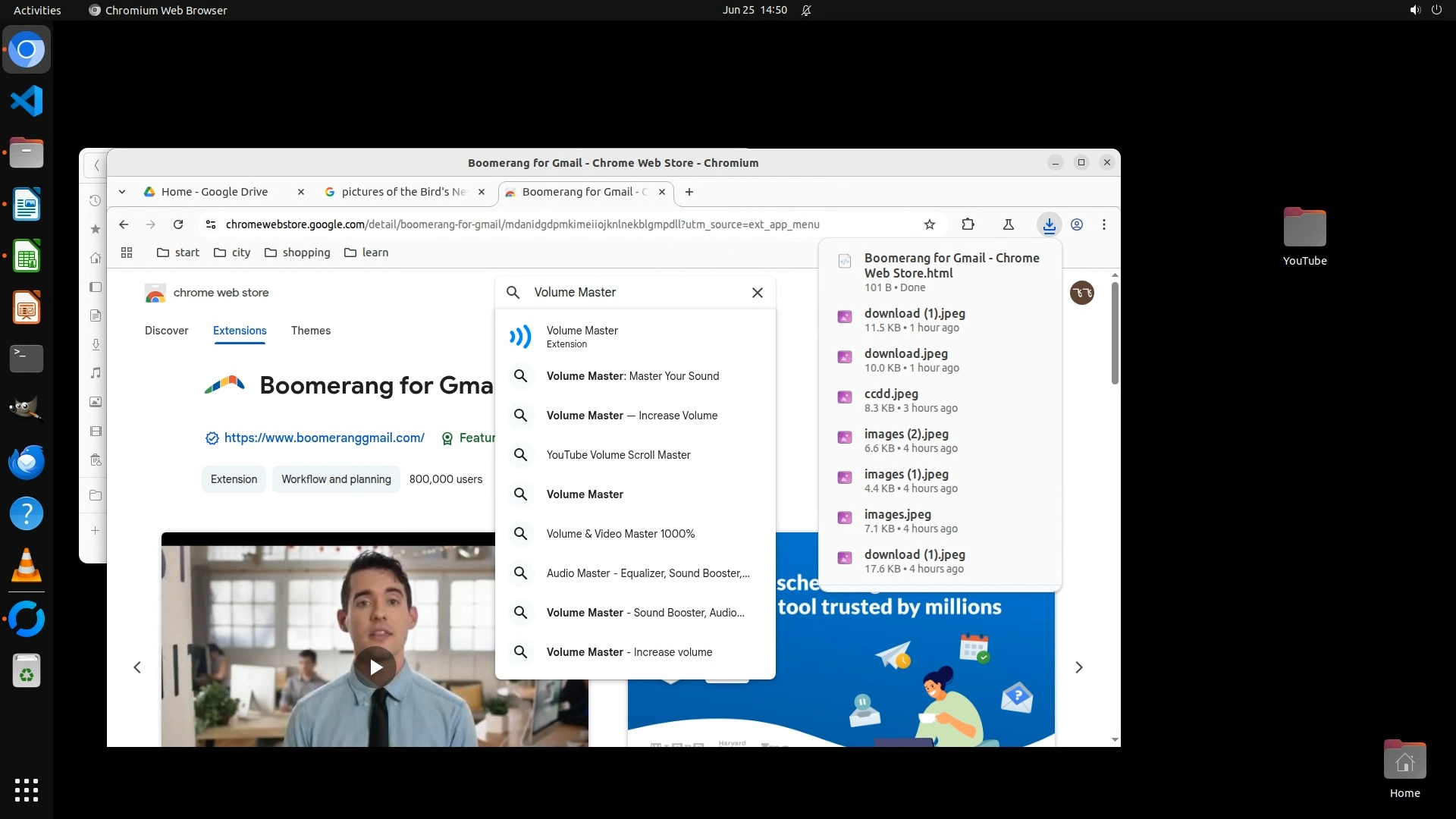Clear the Volume Master search text
Image resolution: width=1456 pixels, height=819 pixels.
(757, 293)
